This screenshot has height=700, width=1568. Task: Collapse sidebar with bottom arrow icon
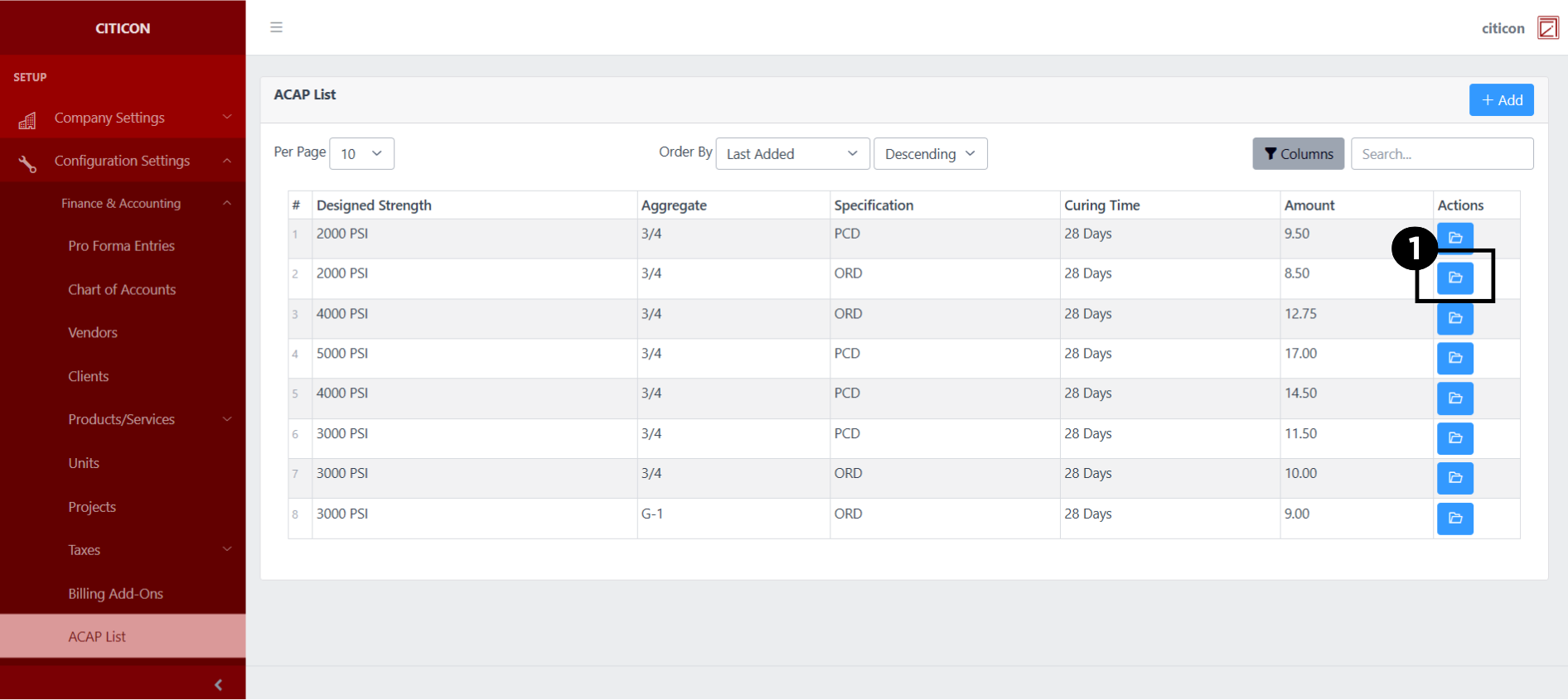[x=218, y=684]
